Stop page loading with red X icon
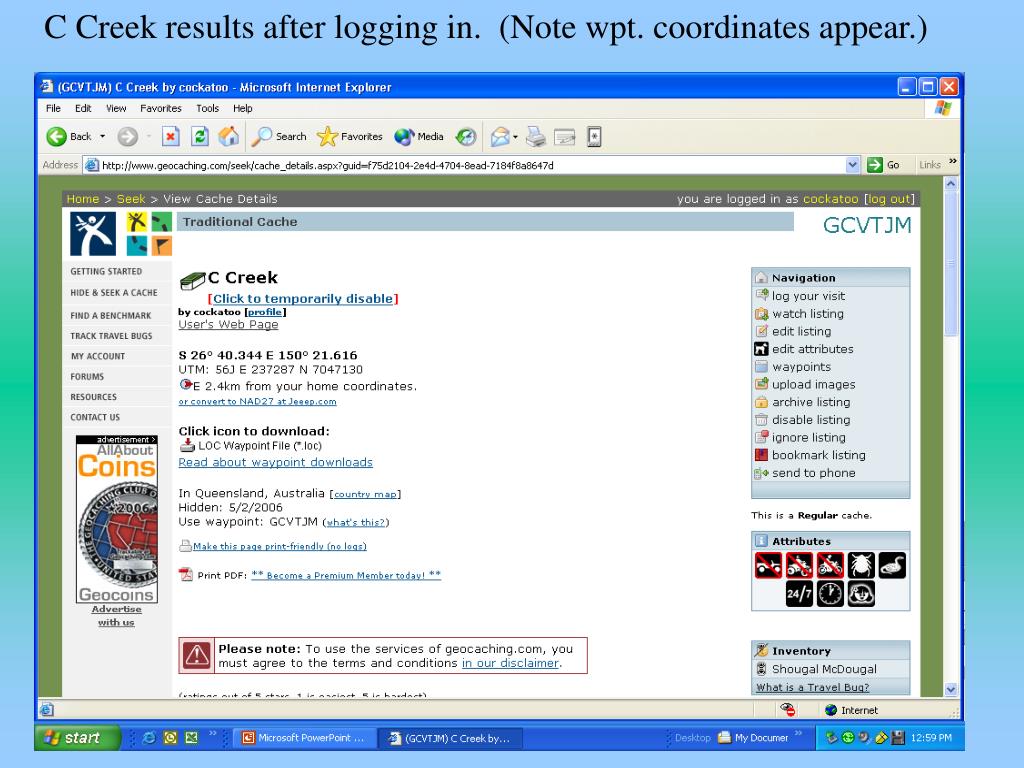 click(x=170, y=136)
